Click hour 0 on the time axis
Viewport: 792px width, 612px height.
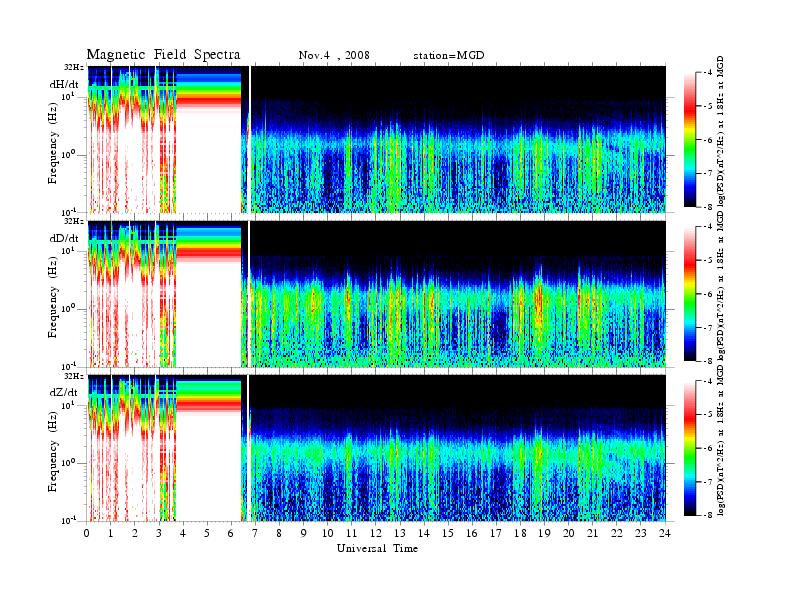87,533
